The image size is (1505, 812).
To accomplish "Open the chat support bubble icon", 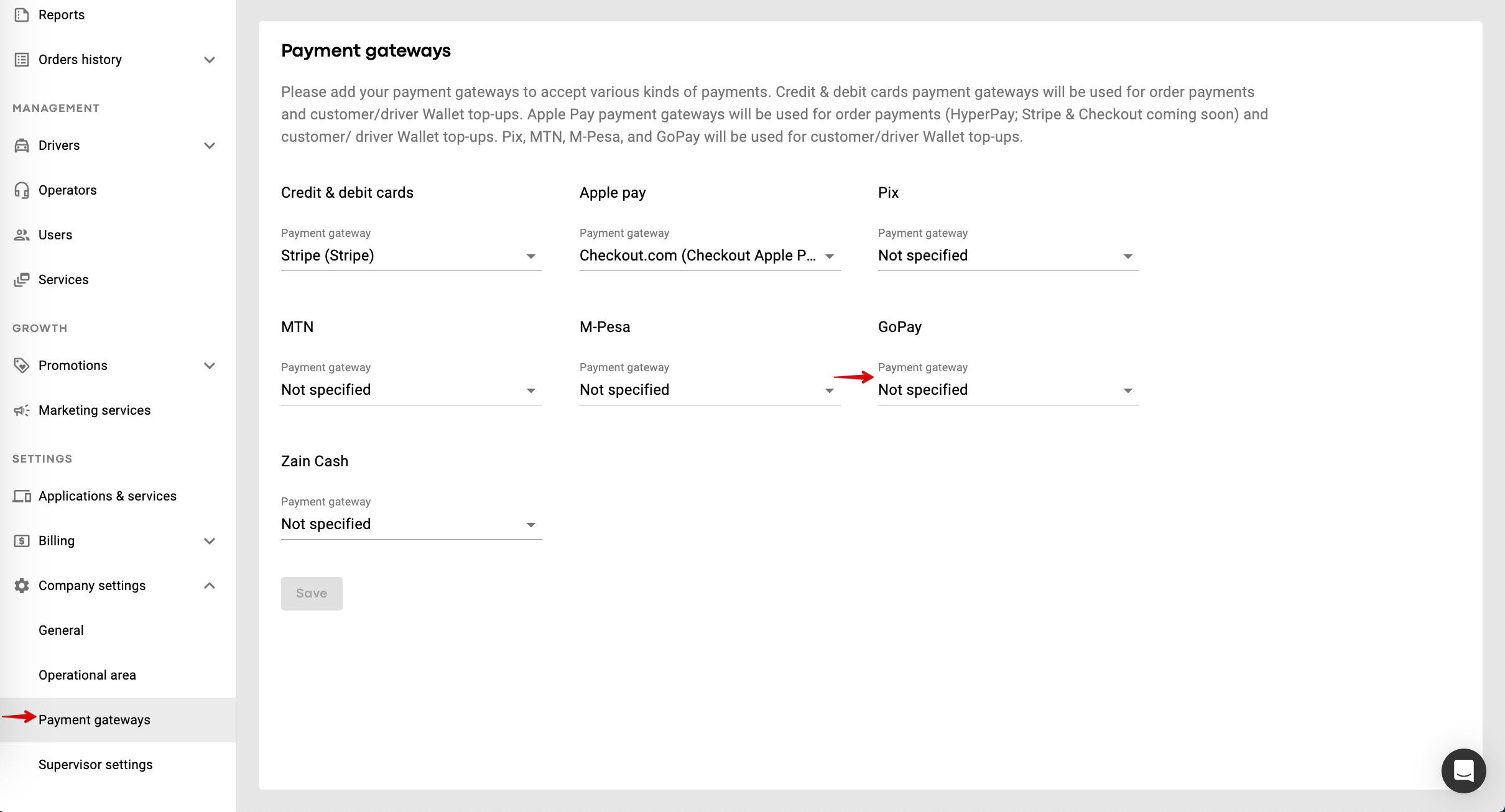I will [1463, 771].
